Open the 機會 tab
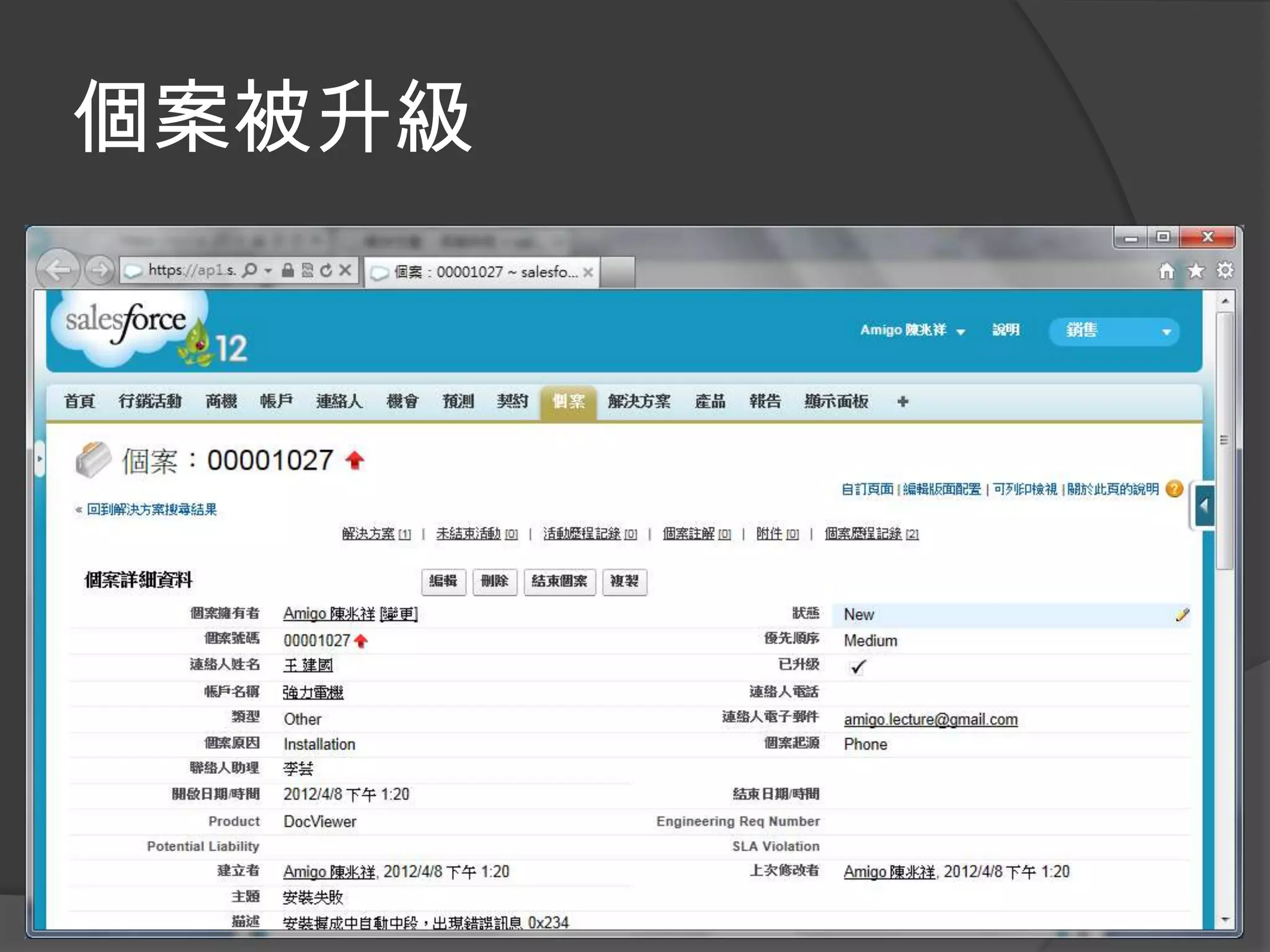1270x952 pixels. click(x=402, y=402)
